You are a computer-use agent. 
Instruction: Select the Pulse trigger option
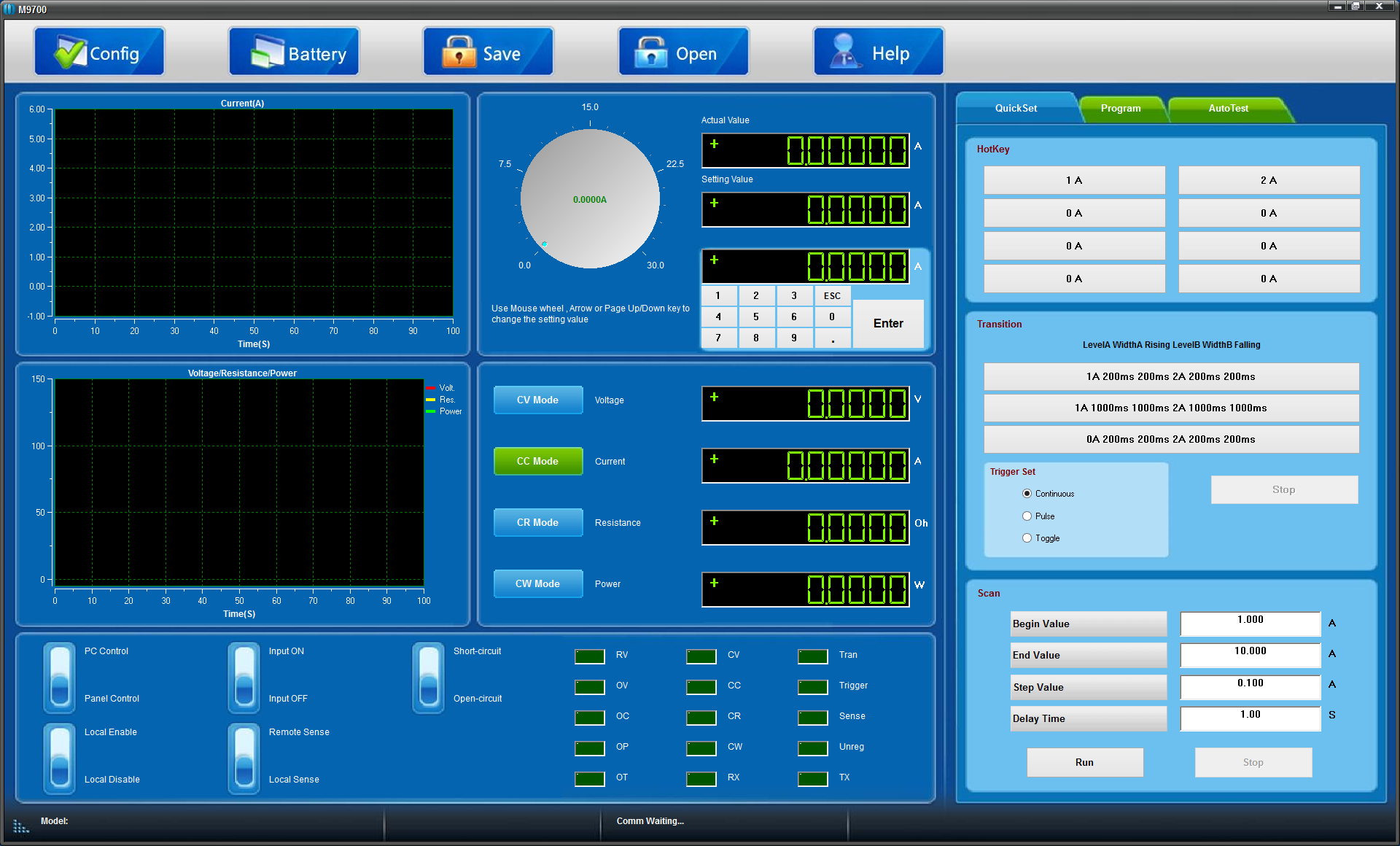click(1027, 516)
